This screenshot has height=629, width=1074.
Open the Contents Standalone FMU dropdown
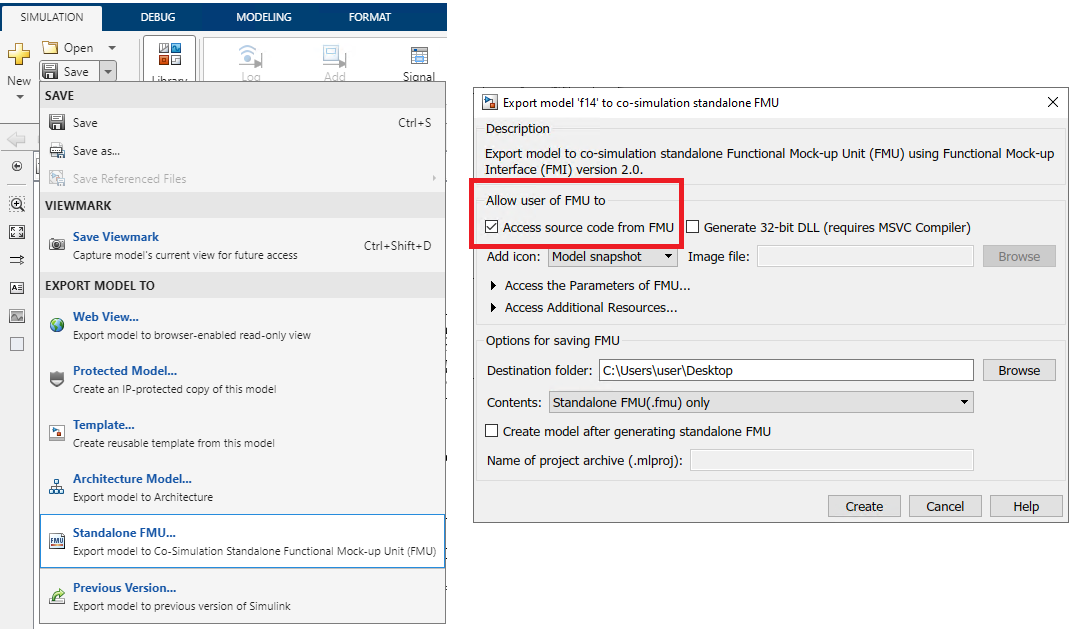tap(761, 402)
